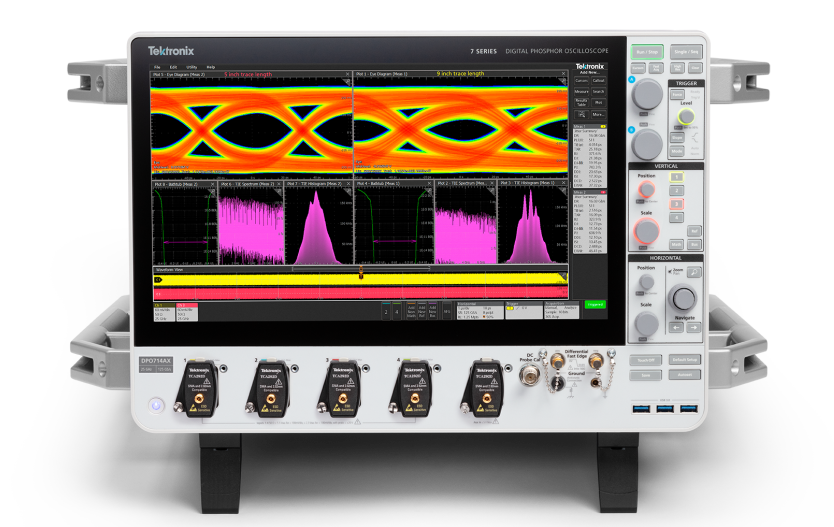Select the Ch 1 yellow waveform handle
This screenshot has width=834, height=527.
coord(158,280)
